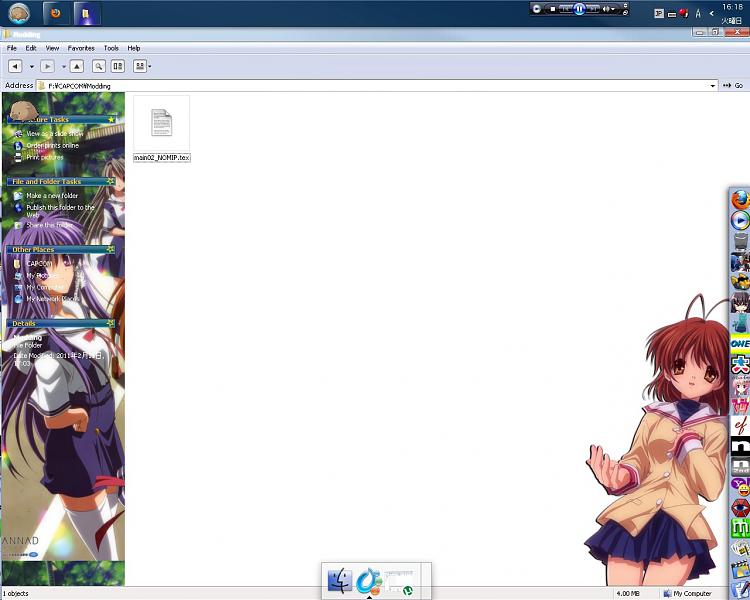
Task: Collapse the Picture Tasks panel
Action: pyautogui.click(x=111, y=119)
